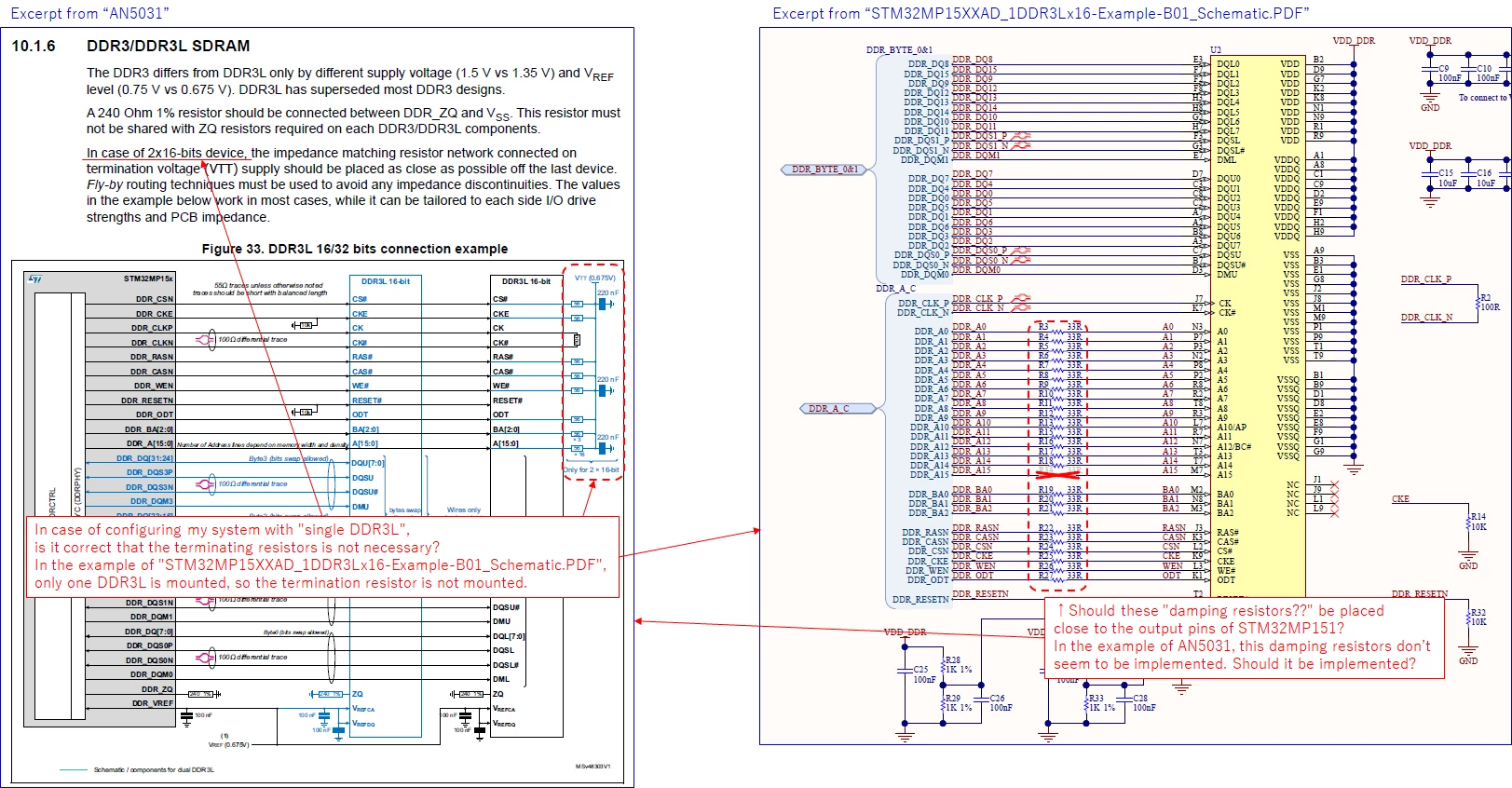Click the 'DDR_BYTE_0&1' port symbol
The image size is (1512, 788).
pos(824,170)
